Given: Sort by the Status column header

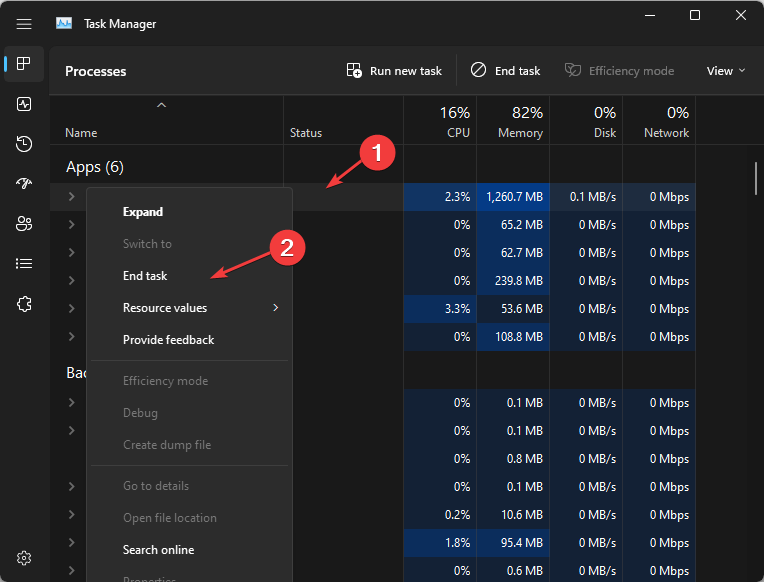Looking at the screenshot, I should [x=343, y=120].
